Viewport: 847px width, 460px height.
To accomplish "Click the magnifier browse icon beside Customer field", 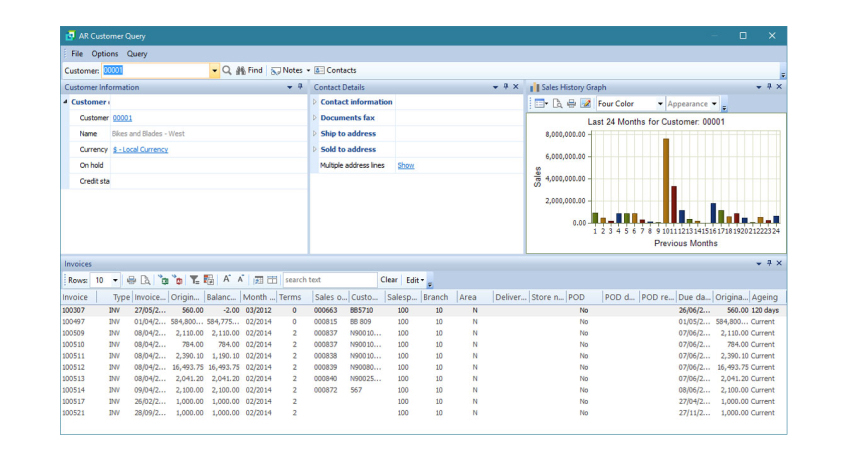I will 227,71.
